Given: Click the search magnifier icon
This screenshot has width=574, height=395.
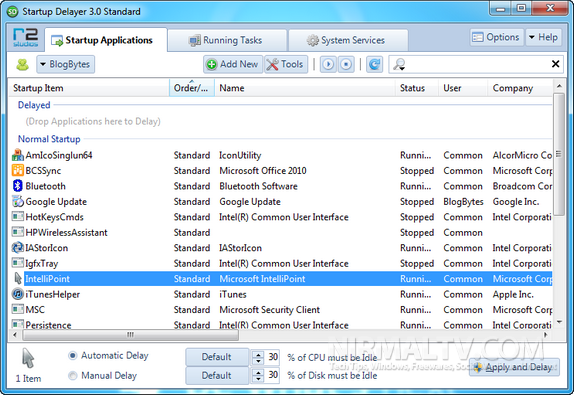Looking at the screenshot, I should point(398,64).
